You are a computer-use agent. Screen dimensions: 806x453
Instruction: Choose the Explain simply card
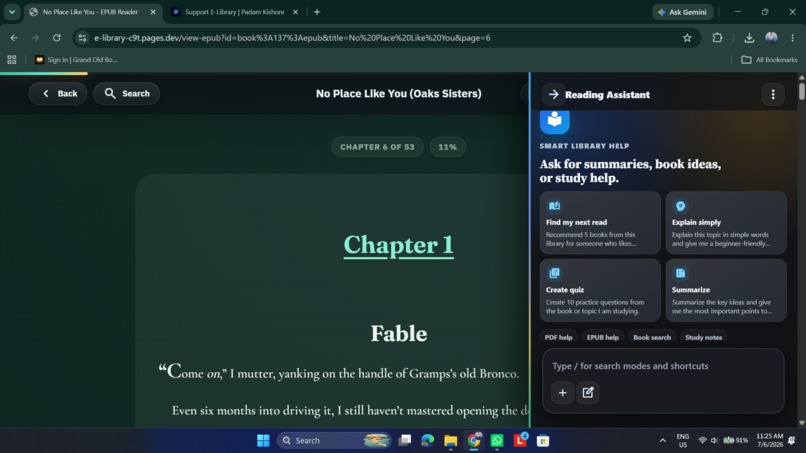pos(726,223)
